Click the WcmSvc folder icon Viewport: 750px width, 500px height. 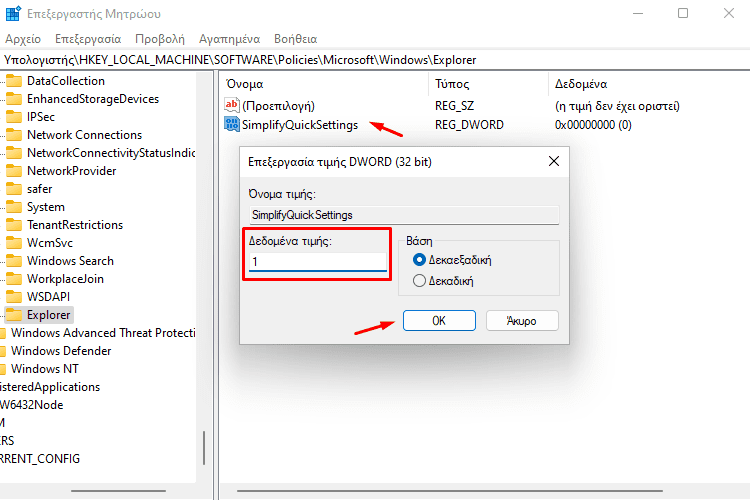(x=14, y=243)
